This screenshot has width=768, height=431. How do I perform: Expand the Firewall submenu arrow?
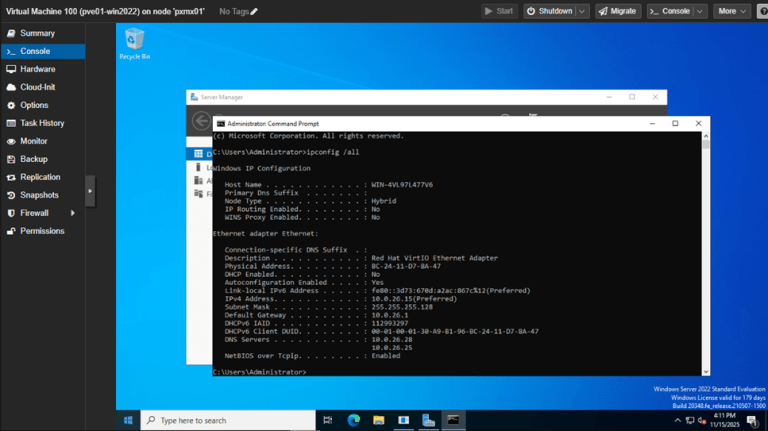[x=72, y=213]
